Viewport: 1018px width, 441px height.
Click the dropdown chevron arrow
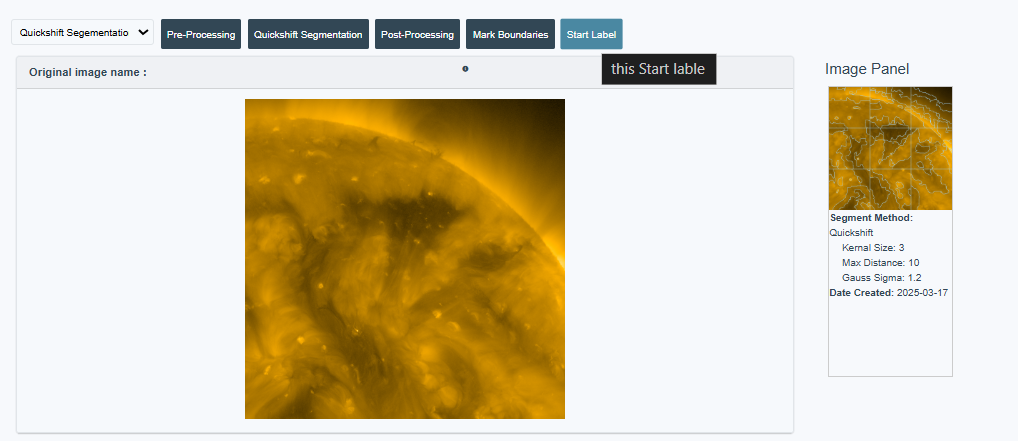(143, 33)
